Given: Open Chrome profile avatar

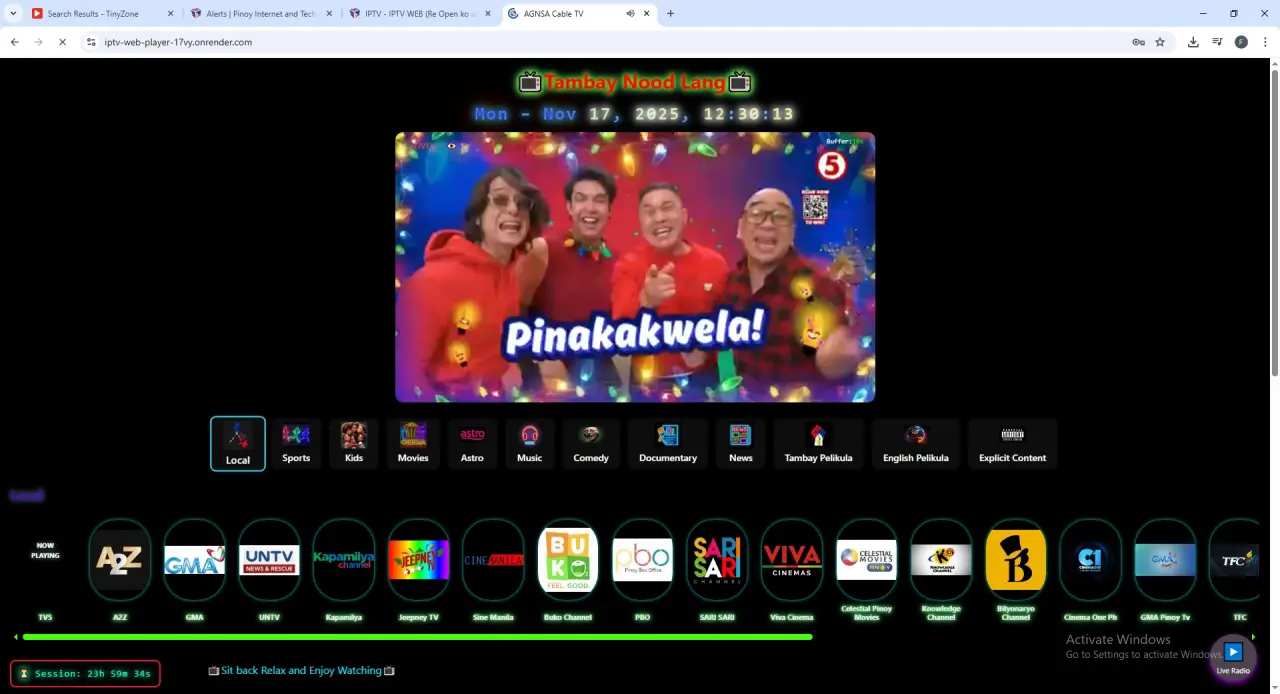Looking at the screenshot, I should point(1241,42).
